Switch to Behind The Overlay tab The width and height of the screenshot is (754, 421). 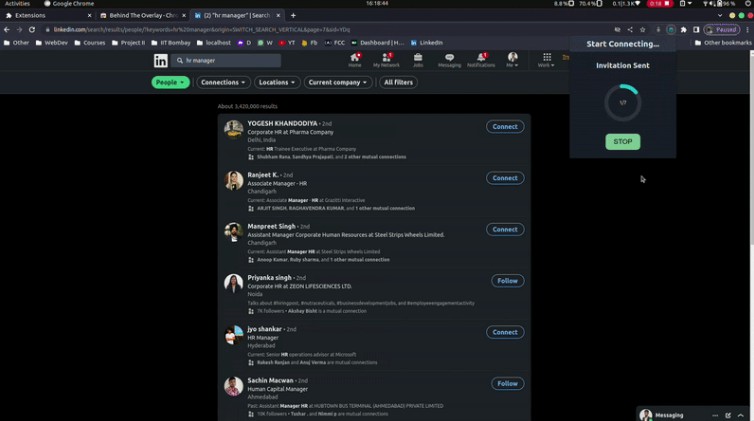143,16
